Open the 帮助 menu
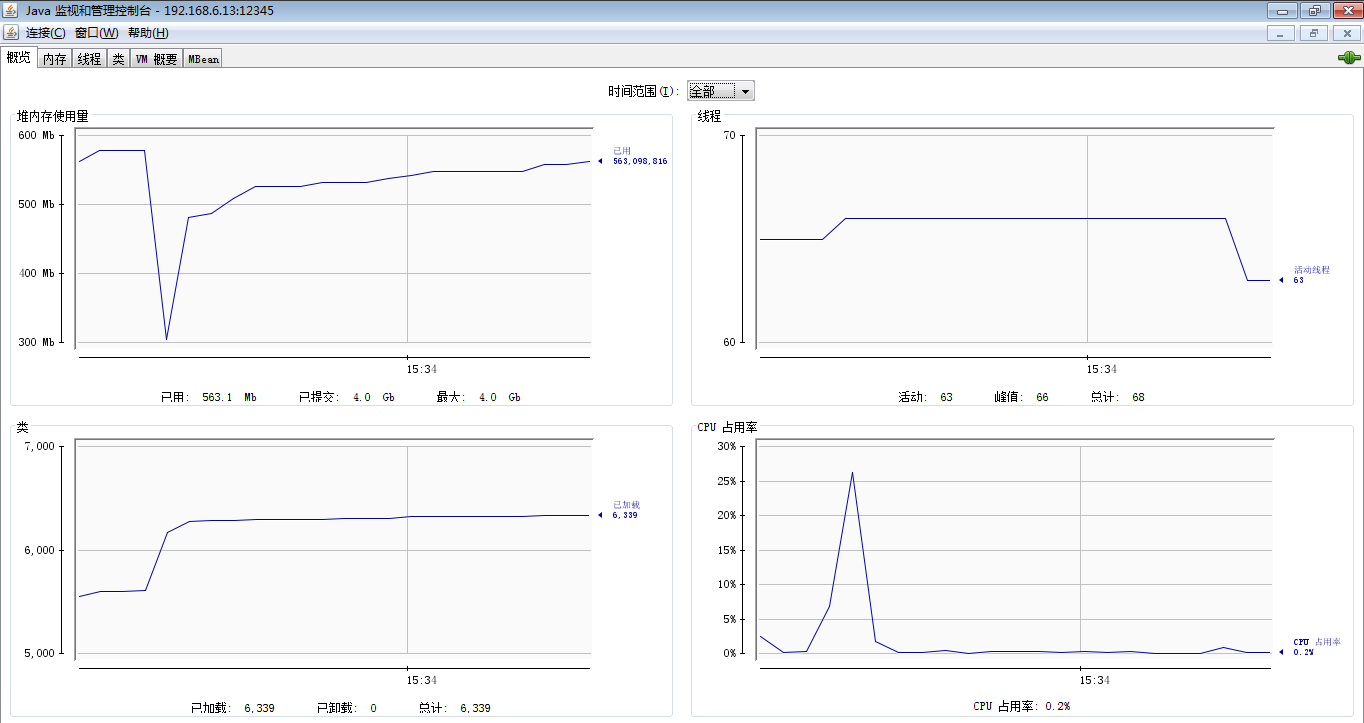Screen dimensions: 1364x723 pos(148,33)
